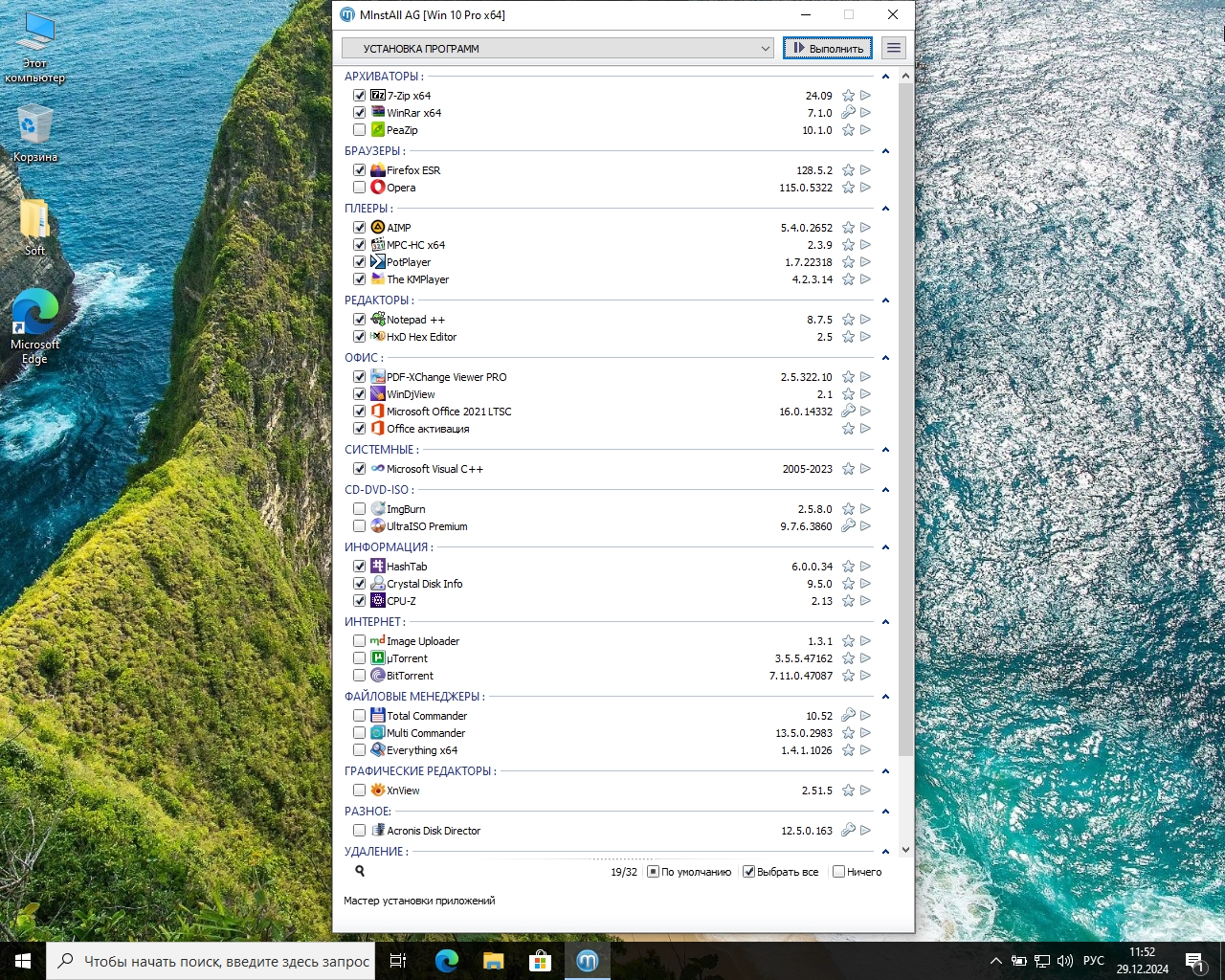Click the star icon for PotPlayer
1225x980 pixels.
(848, 262)
